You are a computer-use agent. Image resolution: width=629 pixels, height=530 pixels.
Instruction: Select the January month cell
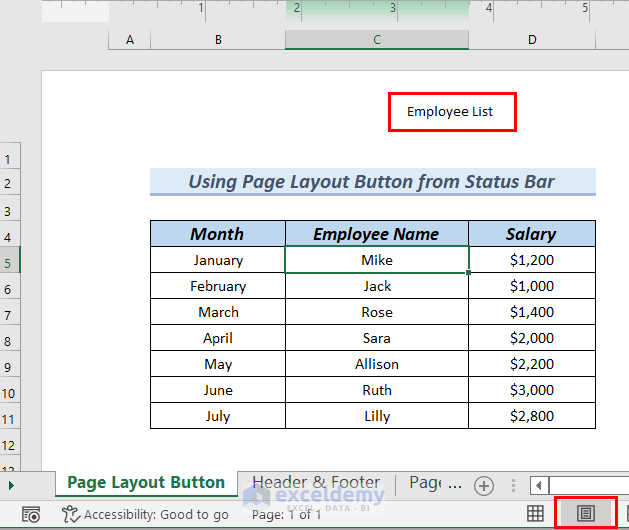click(x=218, y=260)
